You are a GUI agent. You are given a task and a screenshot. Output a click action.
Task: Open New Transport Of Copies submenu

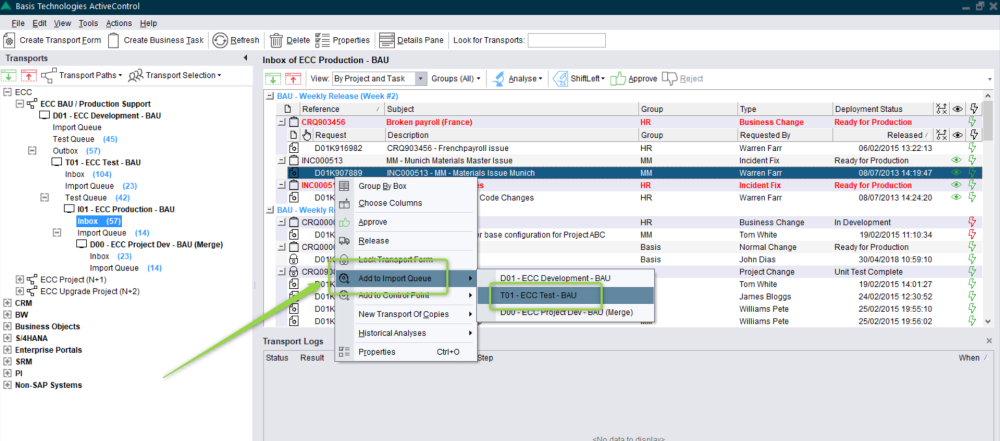[406, 314]
